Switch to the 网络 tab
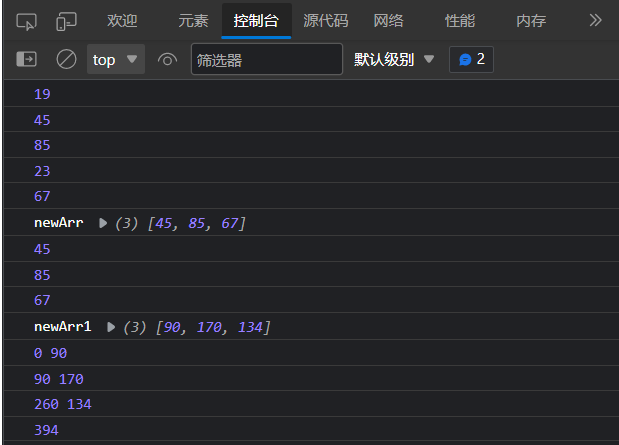This screenshot has height=445, width=619. point(389,21)
